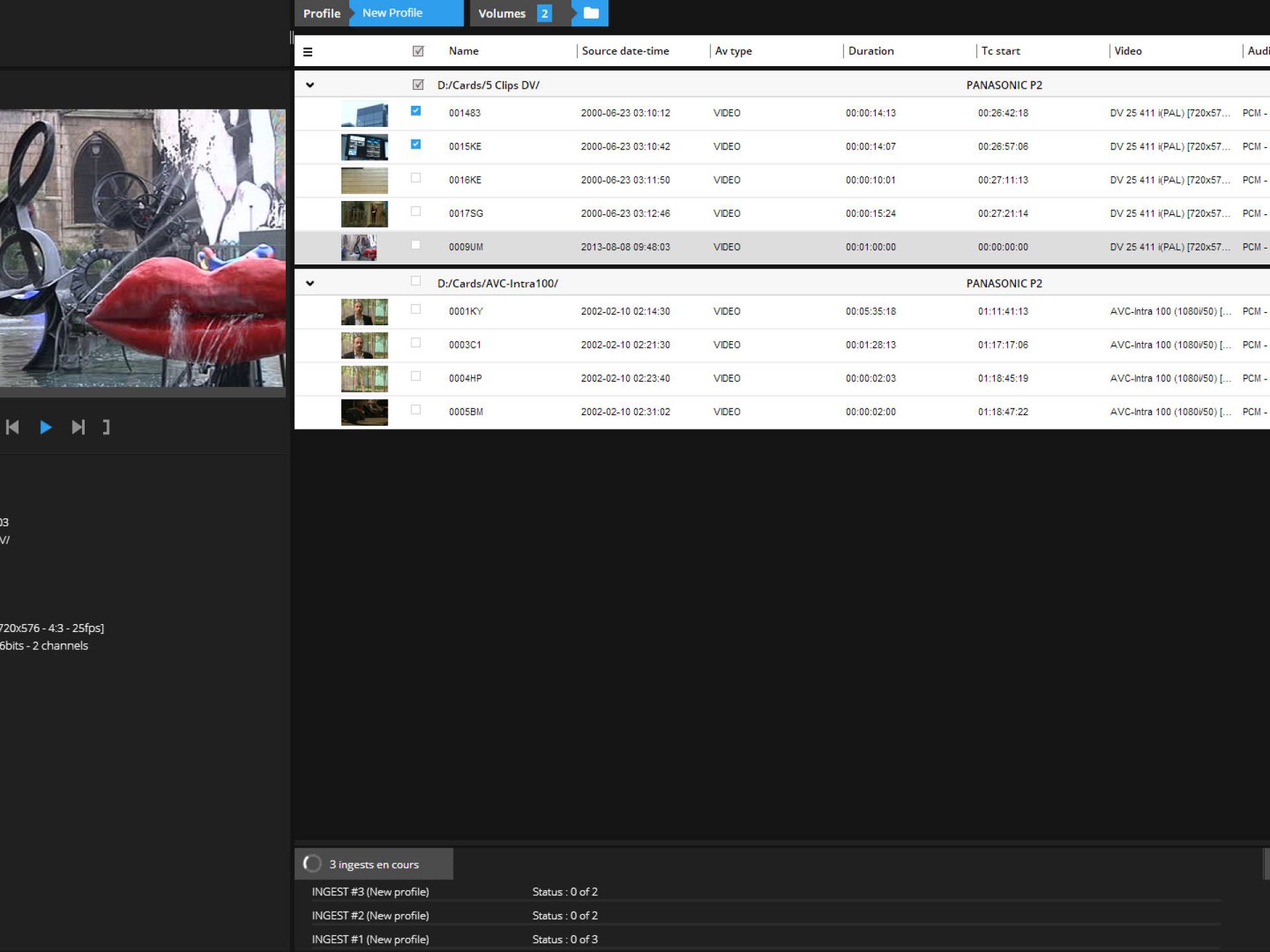The image size is (1270, 952).
Task: Jump to previous frame marker icon
Action: coord(12,427)
